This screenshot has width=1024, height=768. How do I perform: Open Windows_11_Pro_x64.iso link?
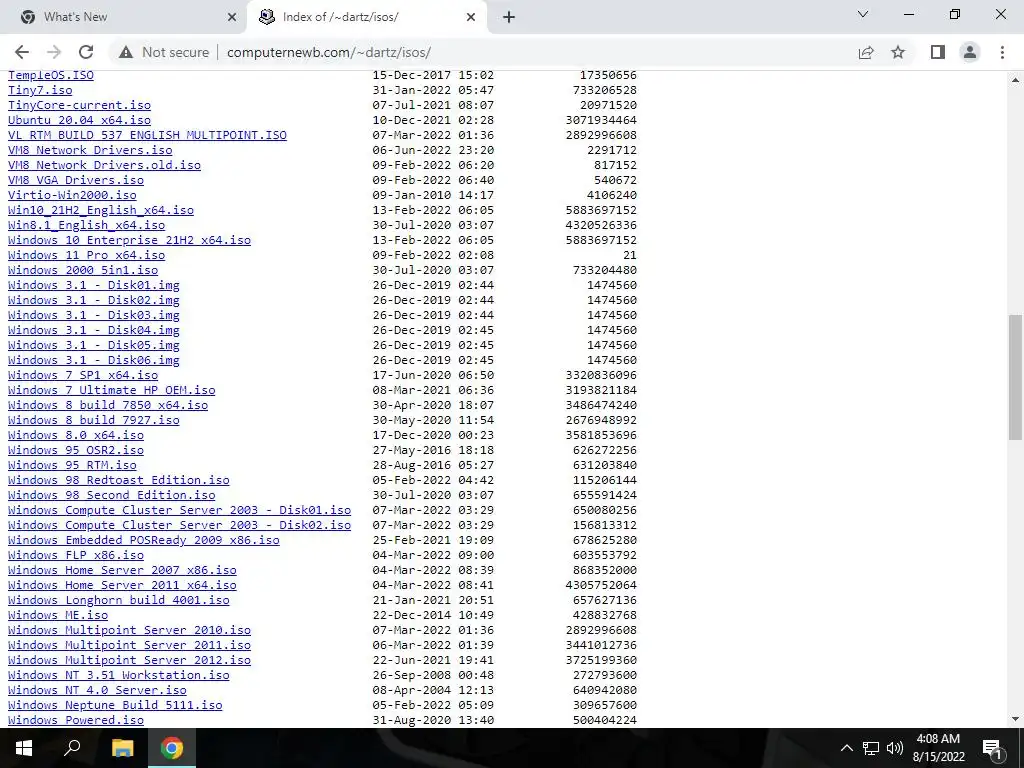pyautogui.click(x=86, y=255)
